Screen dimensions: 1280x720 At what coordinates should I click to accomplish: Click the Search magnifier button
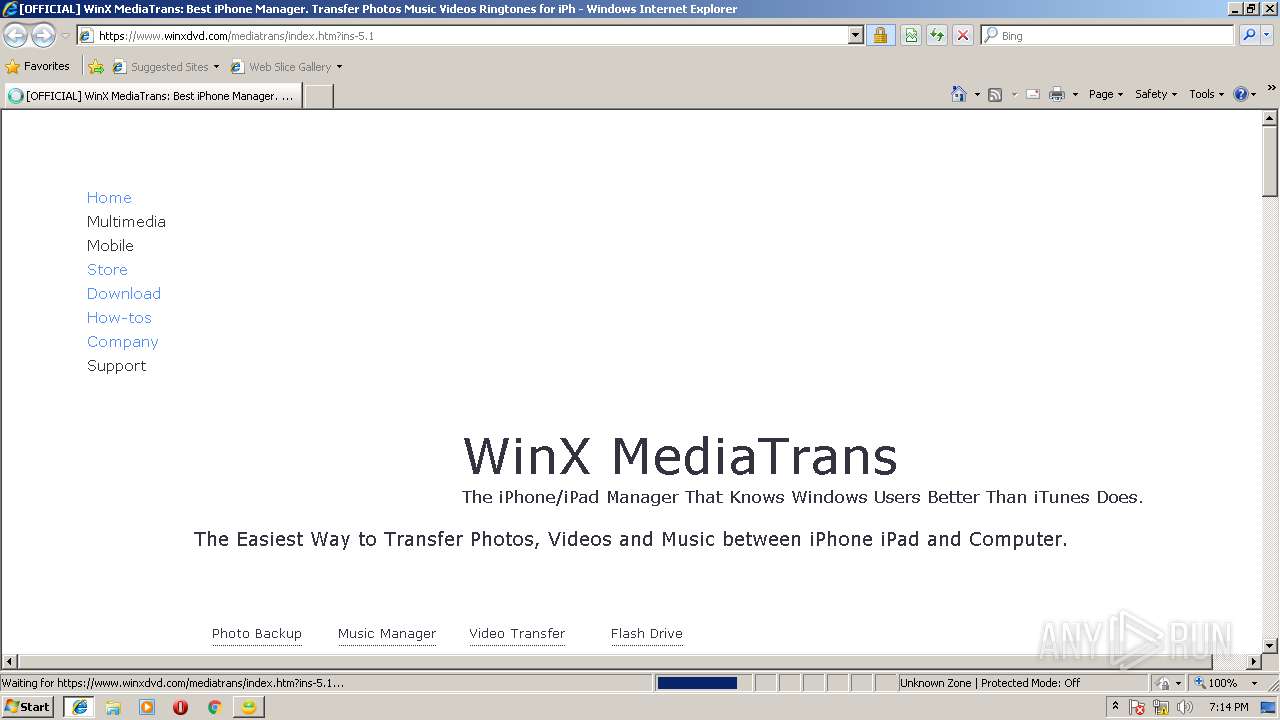tap(1249, 35)
